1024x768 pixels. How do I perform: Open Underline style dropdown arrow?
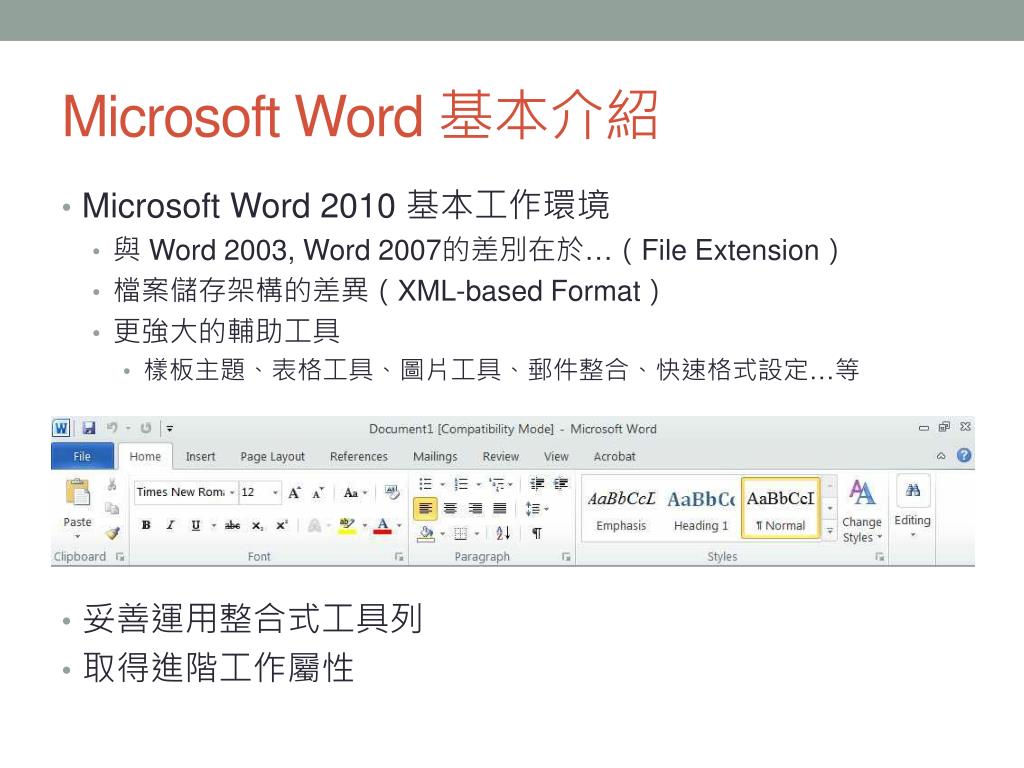(x=214, y=525)
